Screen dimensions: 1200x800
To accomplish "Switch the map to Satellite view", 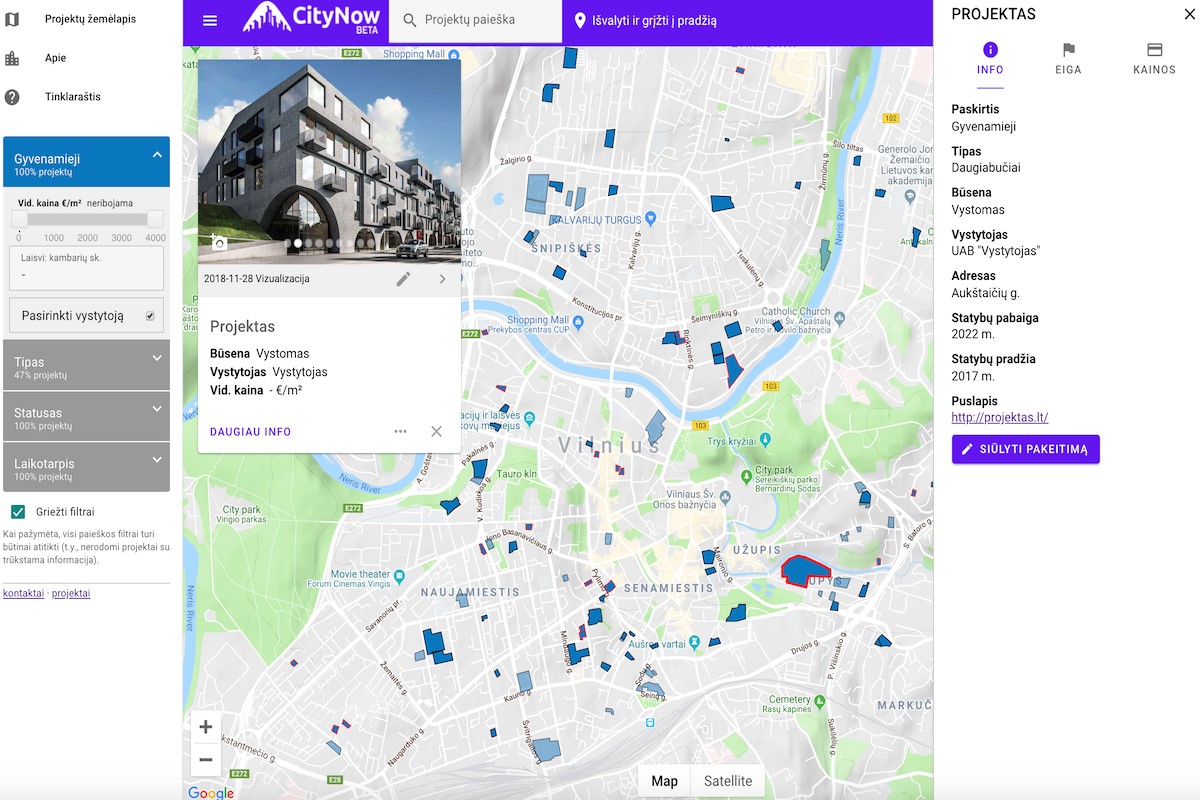I will [728, 781].
